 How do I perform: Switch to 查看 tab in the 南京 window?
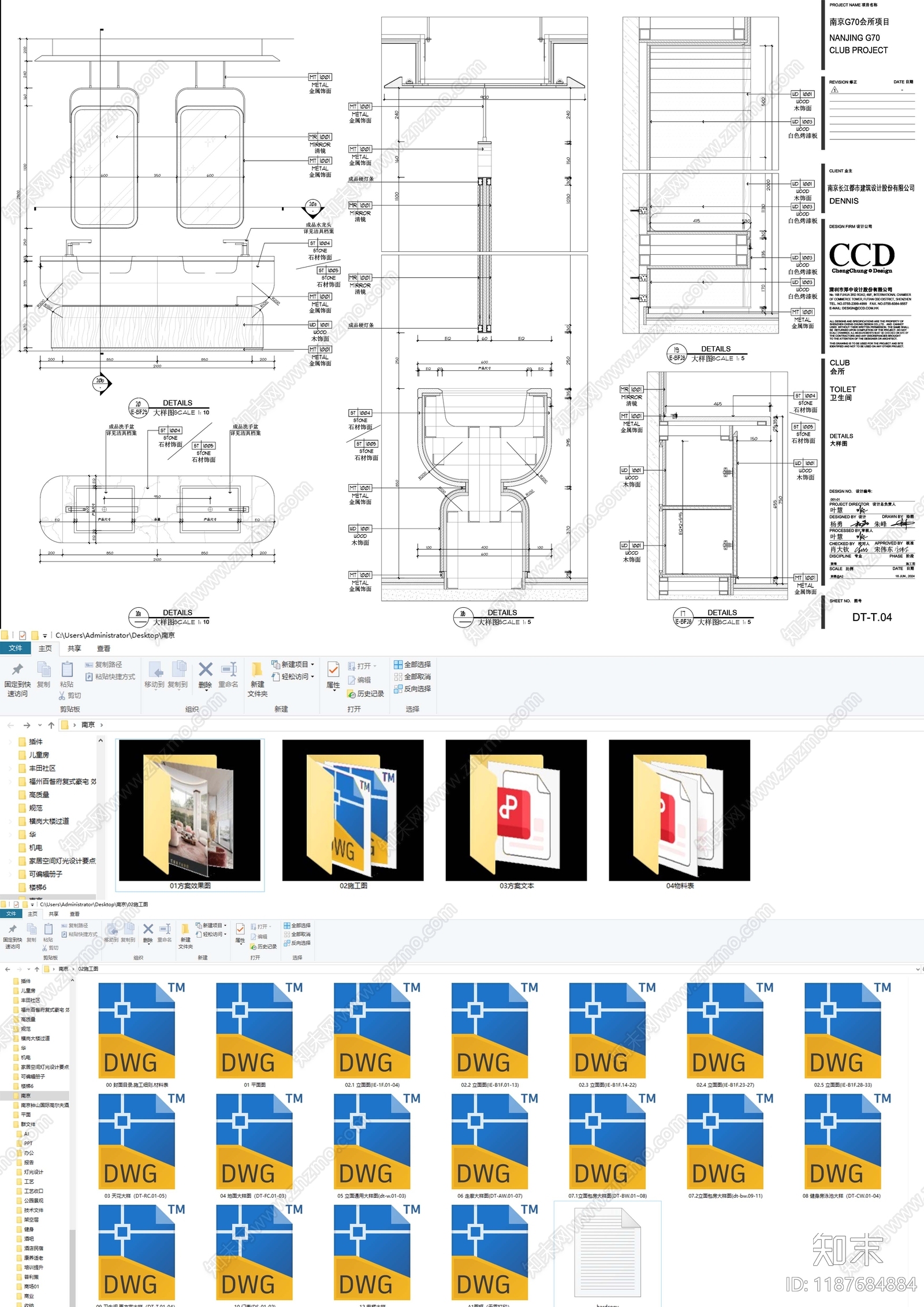[104, 648]
